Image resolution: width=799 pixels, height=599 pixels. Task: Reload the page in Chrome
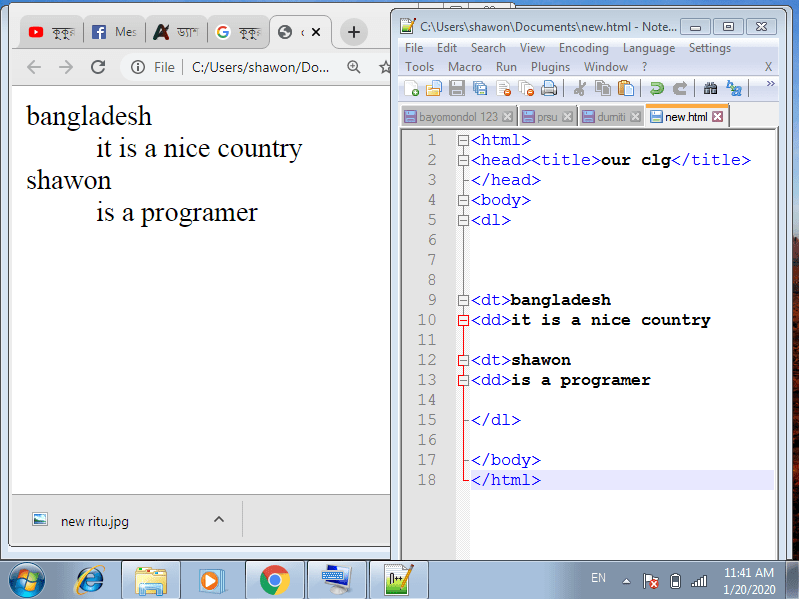tap(97, 67)
